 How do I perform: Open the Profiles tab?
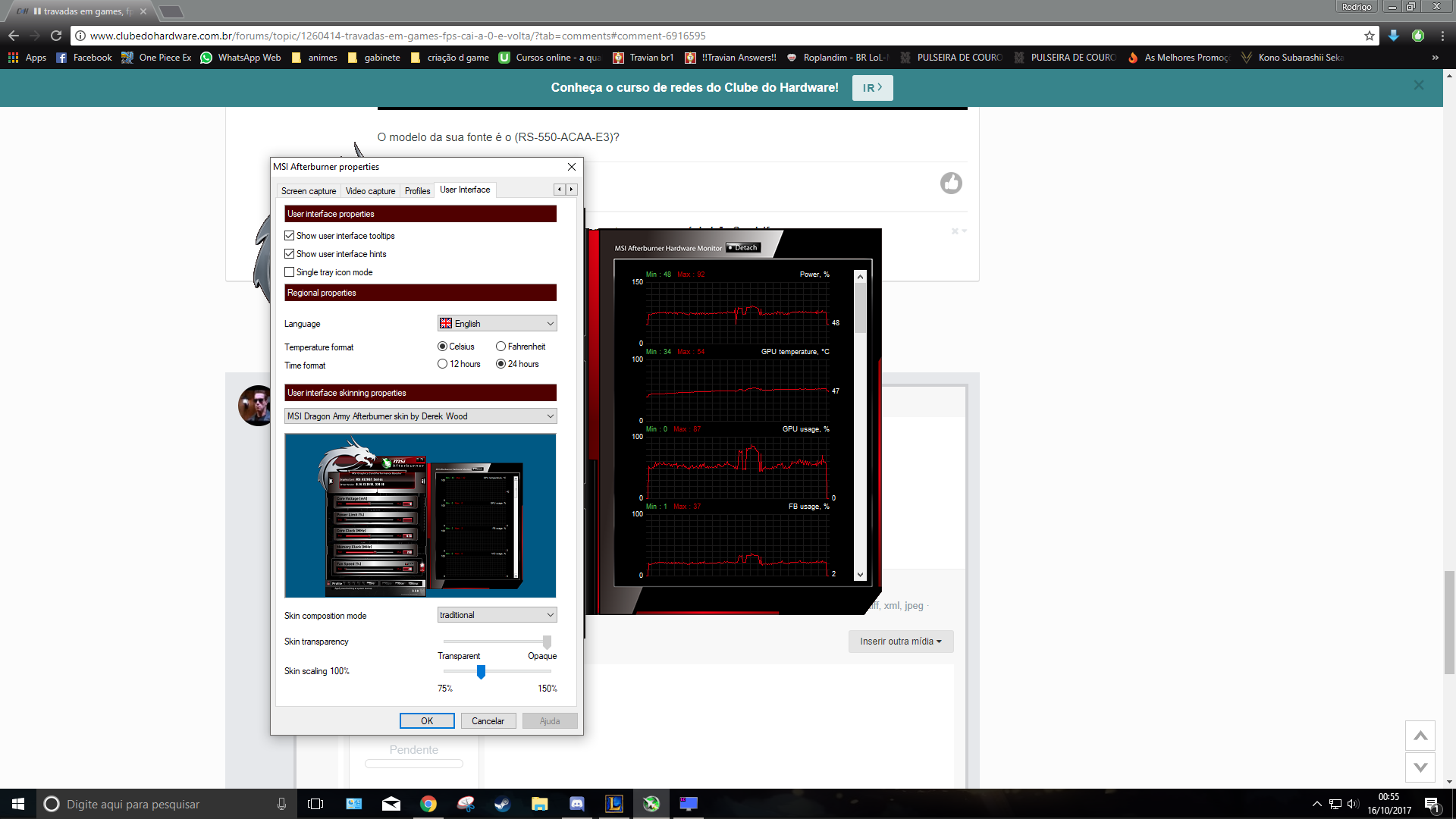[417, 191]
